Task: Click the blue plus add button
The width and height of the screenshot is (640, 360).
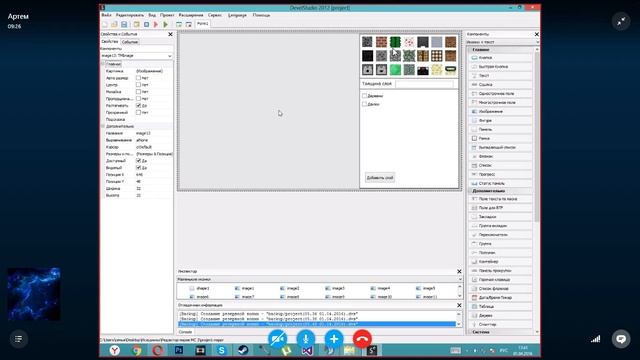Action: [x=334, y=339]
